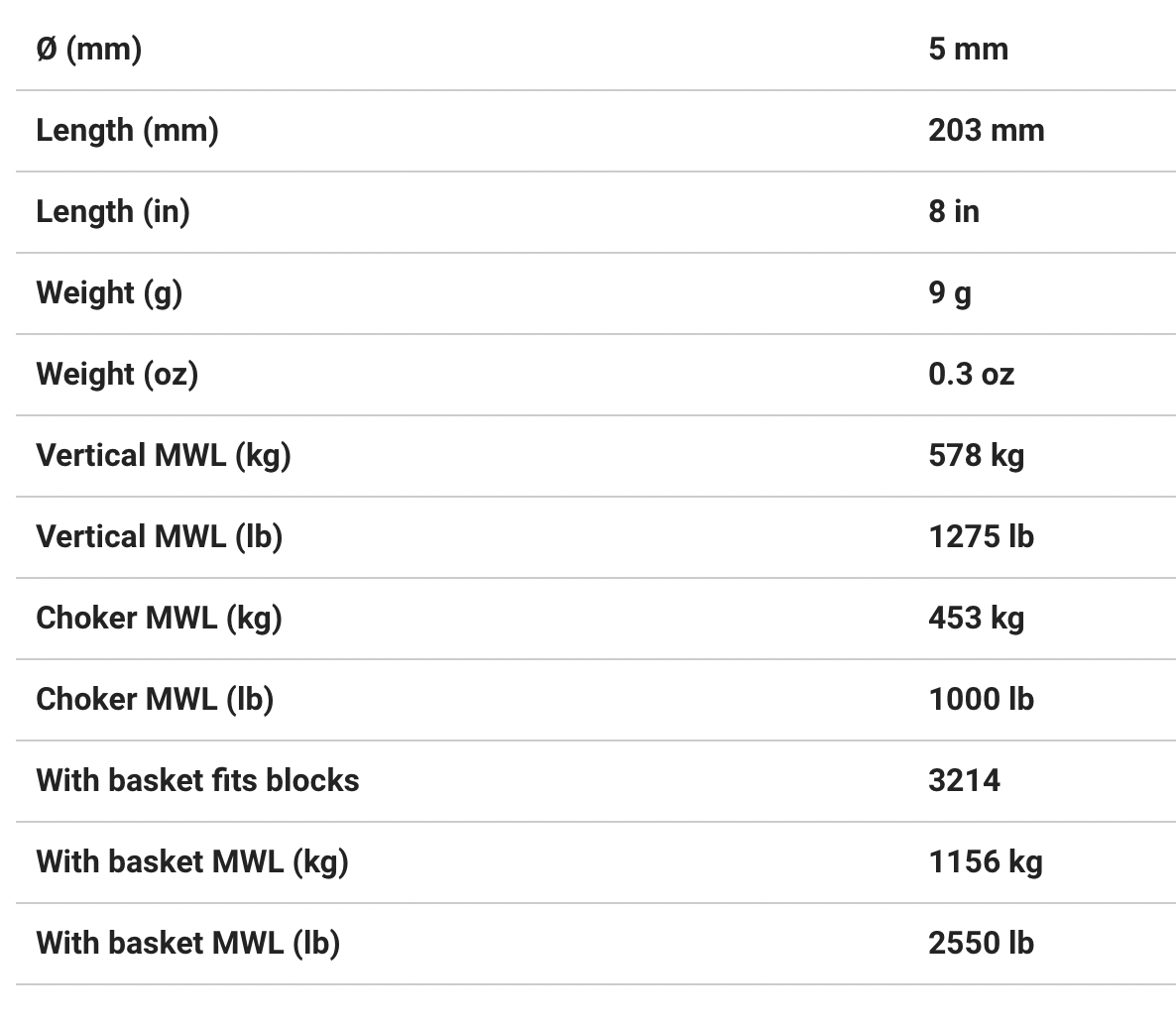Select the "2550 lb" basket load value
1176x1025 pixels.
point(981,943)
